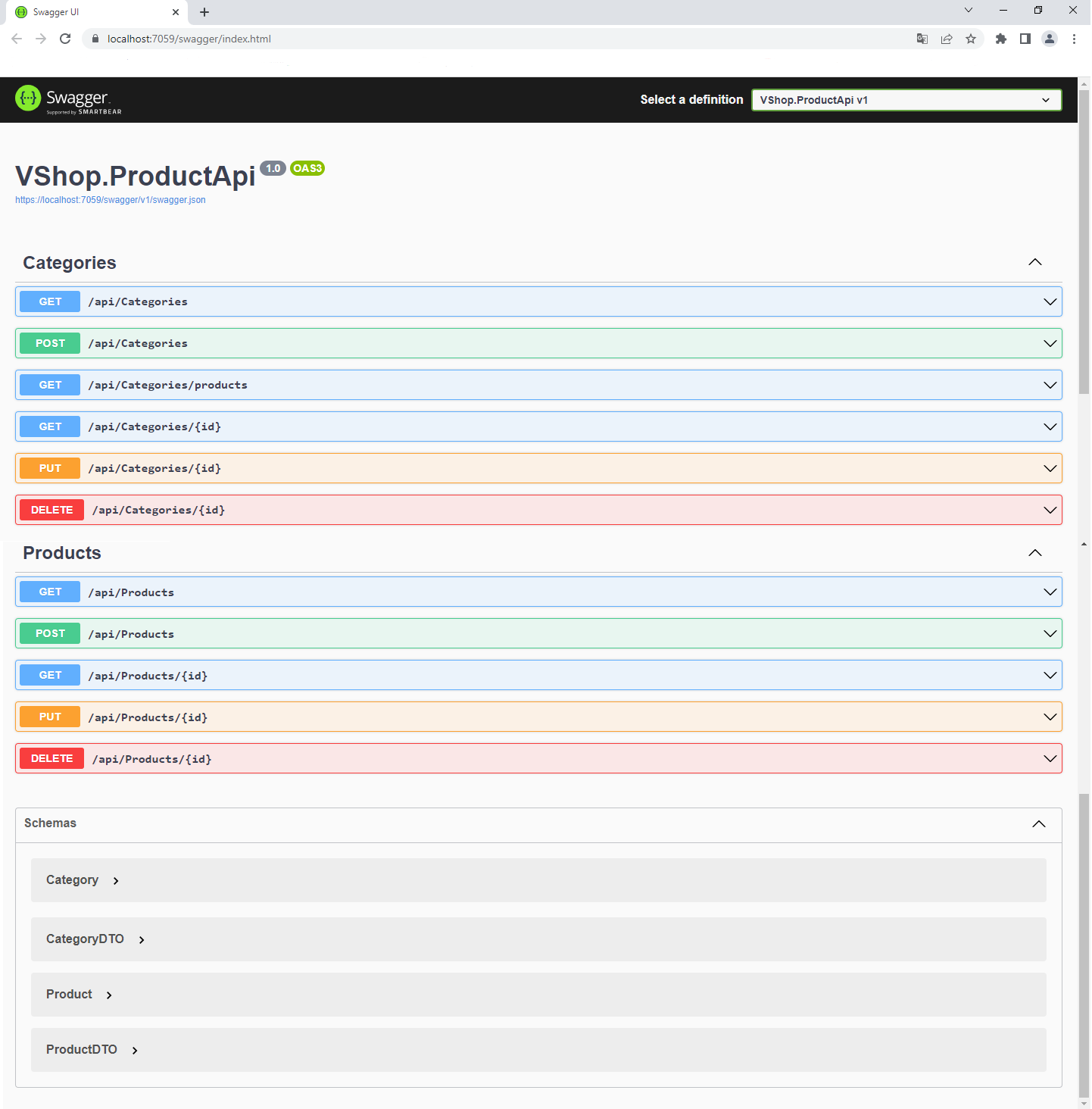Viewport: 1092px width, 1109px height.
Task: Expand GET /api/Categories operation
Action: coord(538,301)
